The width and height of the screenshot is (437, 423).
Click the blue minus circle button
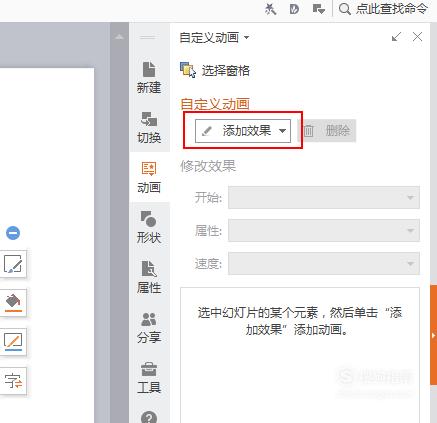(x=13, y=233)
